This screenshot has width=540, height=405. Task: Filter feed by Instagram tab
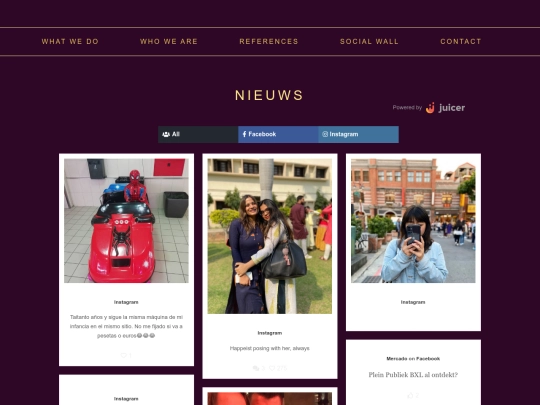359,134
